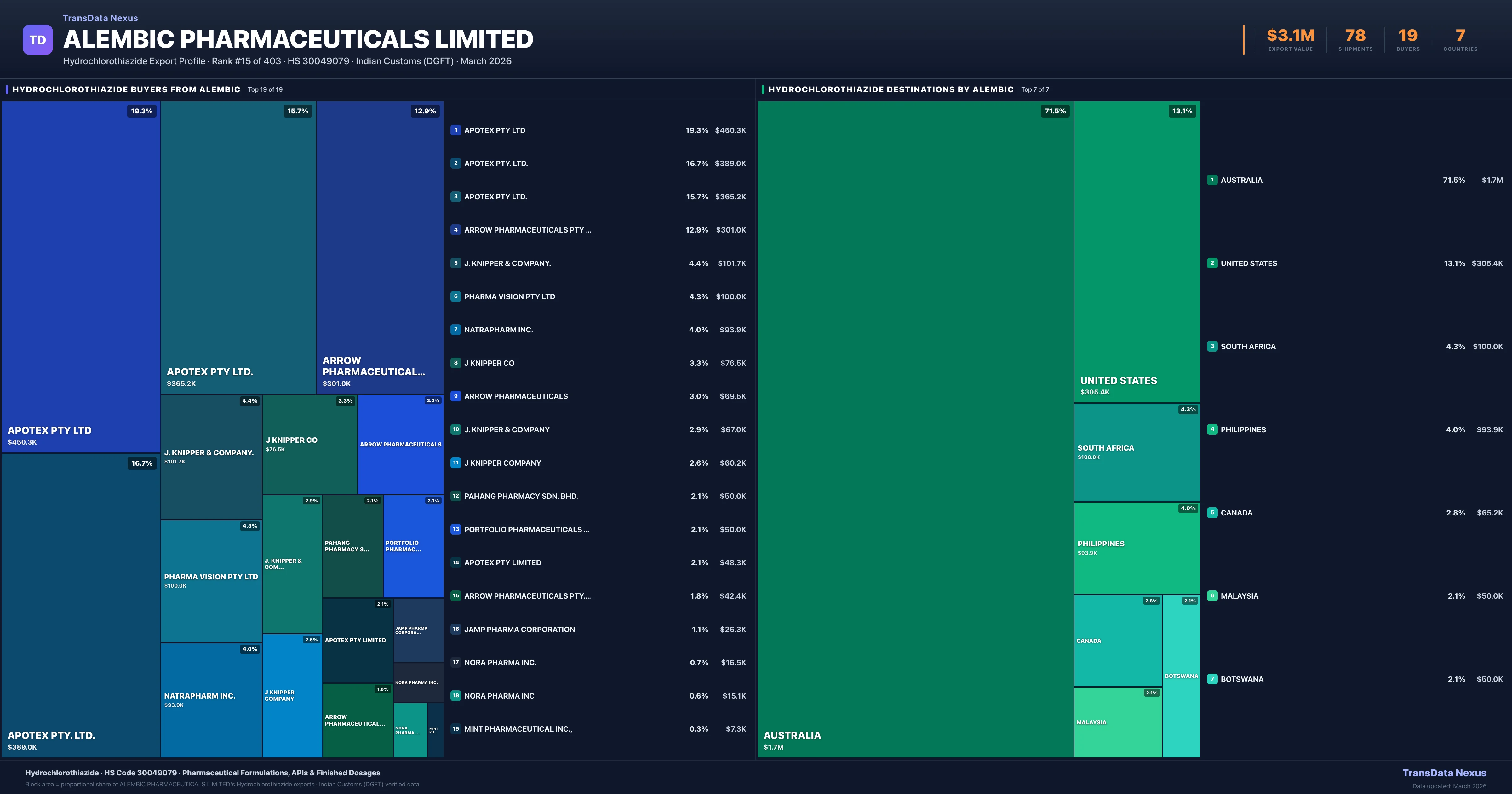Screen dimensions: 1512x794
Task: Open the TransData Nexus header link
Action: click(100, 18)
